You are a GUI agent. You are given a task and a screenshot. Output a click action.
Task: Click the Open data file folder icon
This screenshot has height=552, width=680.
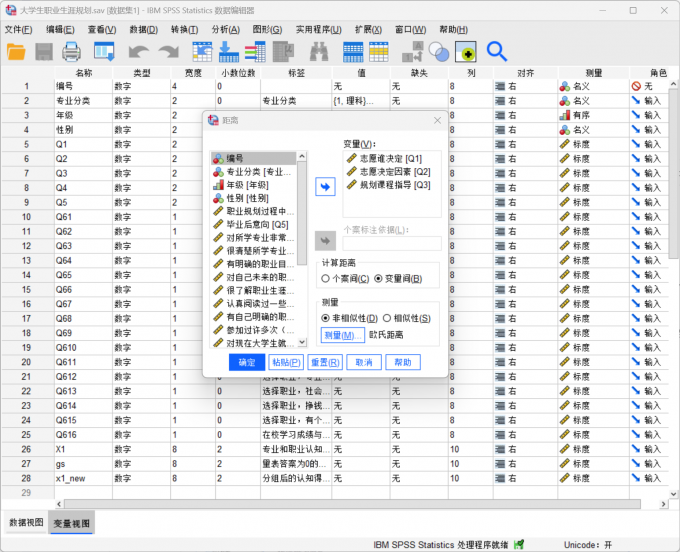(17, 51)
